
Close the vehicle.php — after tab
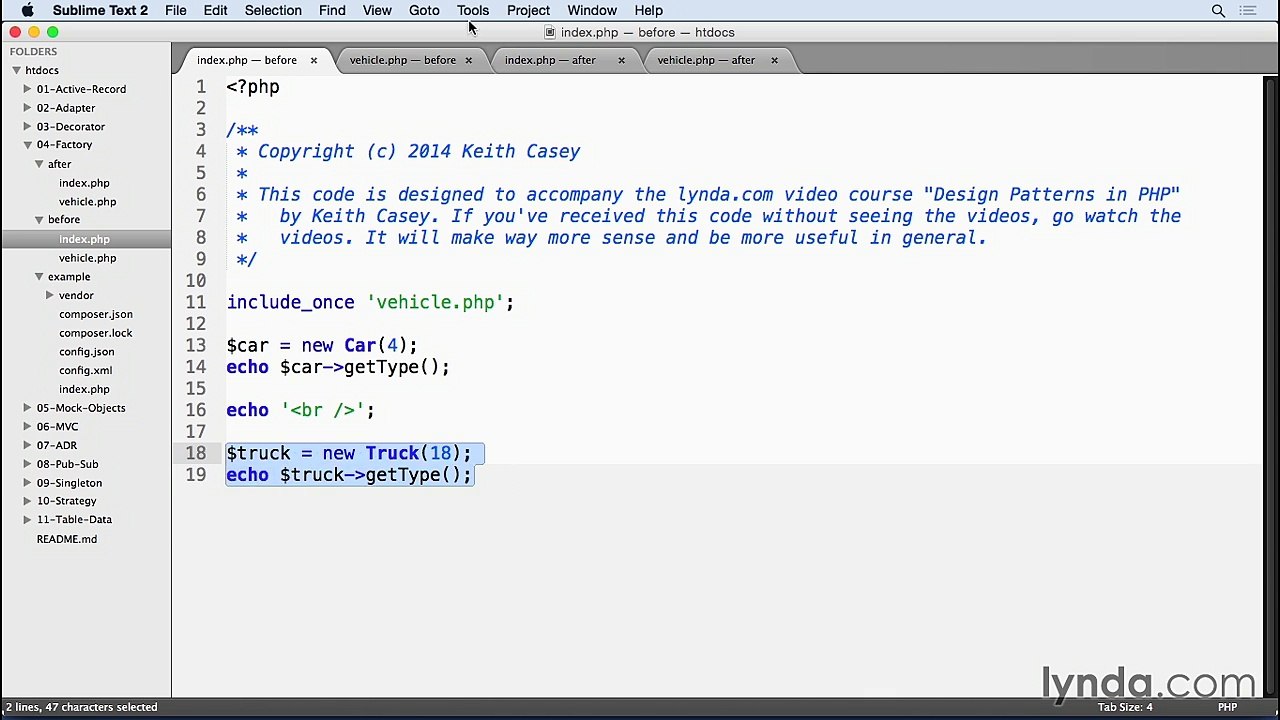(x=774, y=60)
